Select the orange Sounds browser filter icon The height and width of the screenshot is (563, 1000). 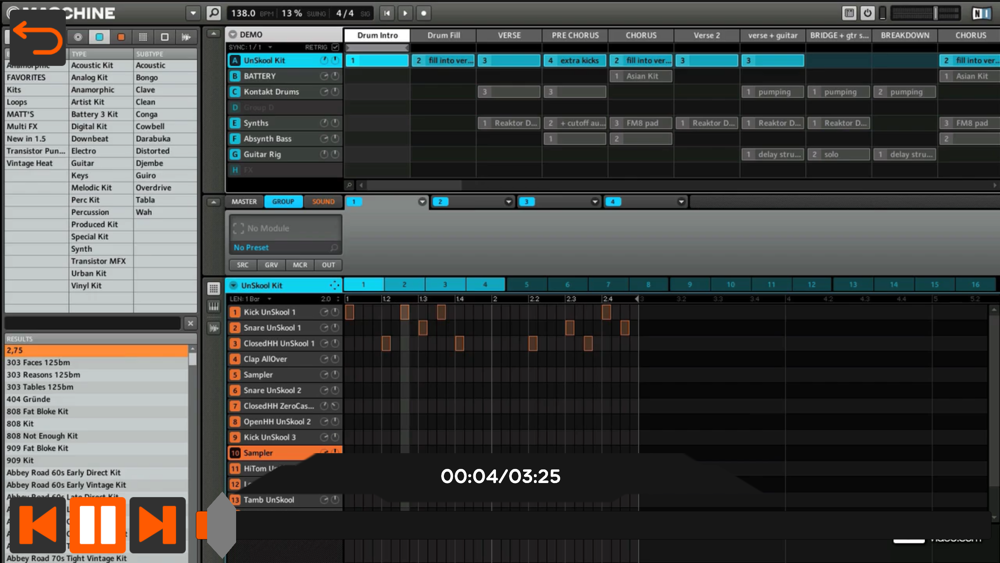click(121, 37)
